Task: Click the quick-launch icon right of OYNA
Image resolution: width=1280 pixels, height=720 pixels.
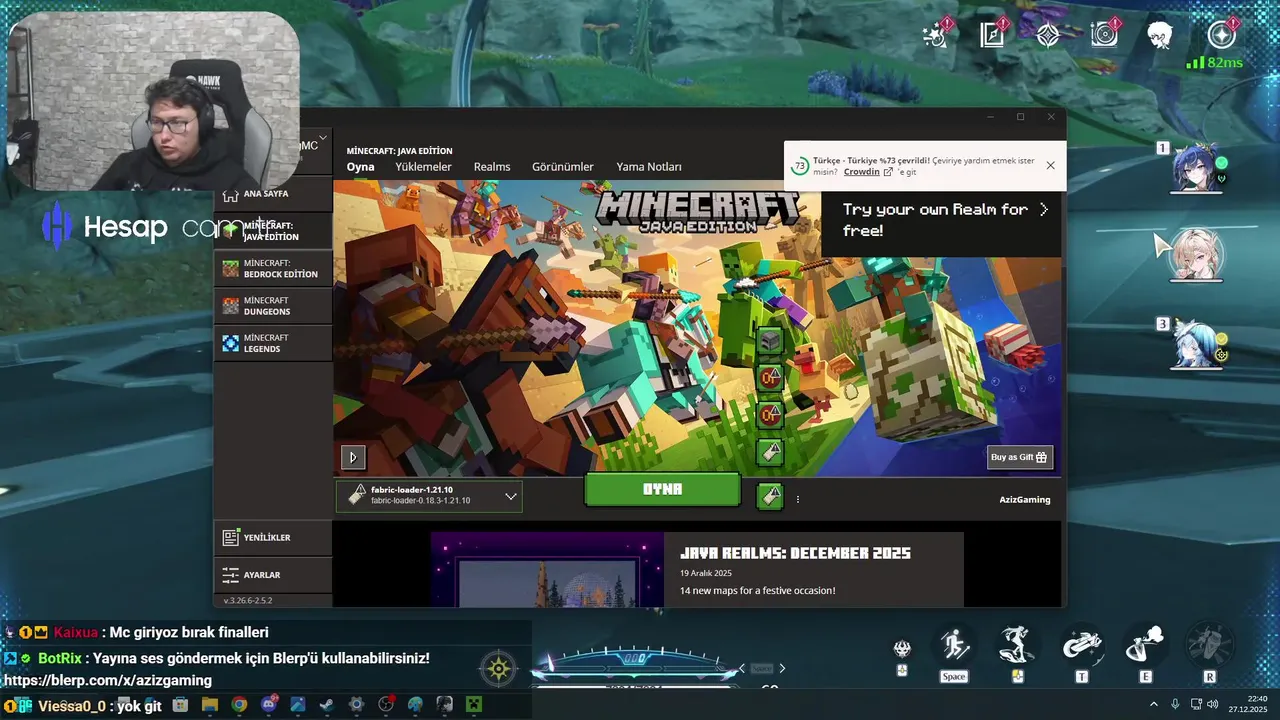Action: pos(770,495)
